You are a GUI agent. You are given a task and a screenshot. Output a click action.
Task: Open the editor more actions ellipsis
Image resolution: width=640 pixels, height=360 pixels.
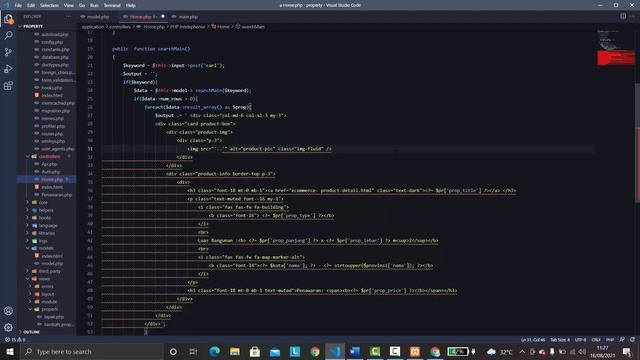coord(632,16)
